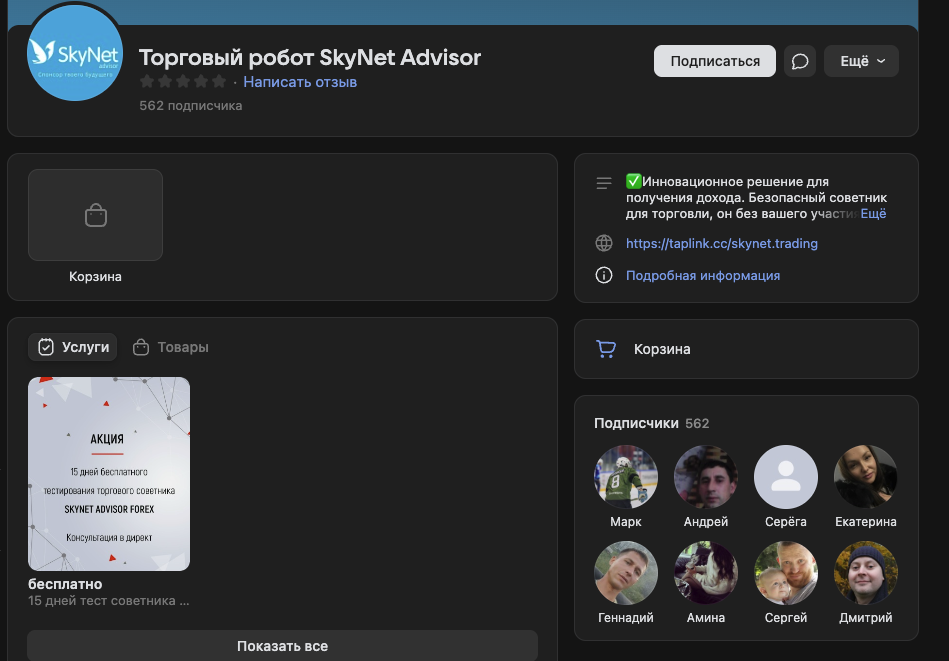The image size is (949, 661).
Task: Click the shopping cart icon in sidebar
Action: click(605, 349)
